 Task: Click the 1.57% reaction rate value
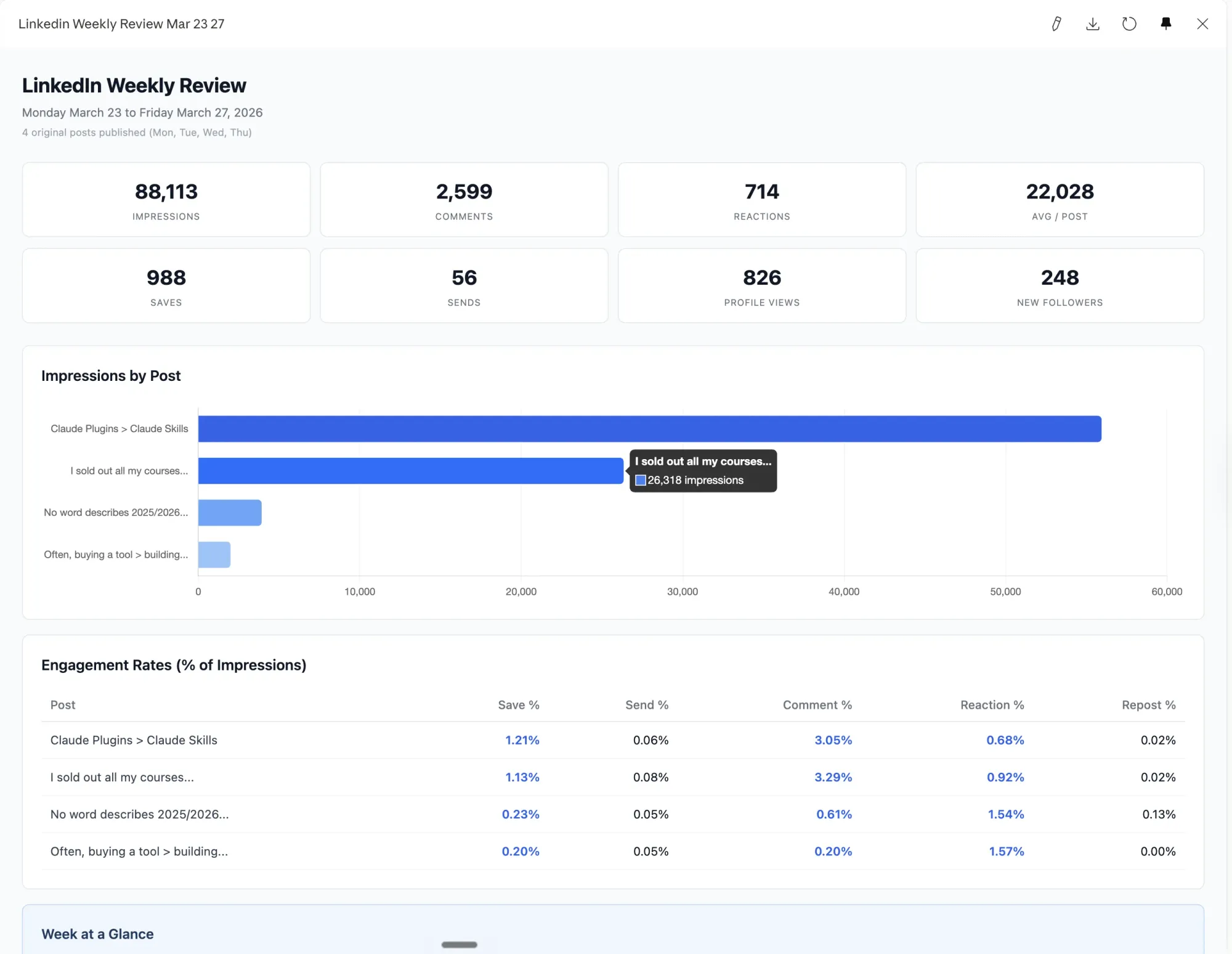[x=1007, y=851]
